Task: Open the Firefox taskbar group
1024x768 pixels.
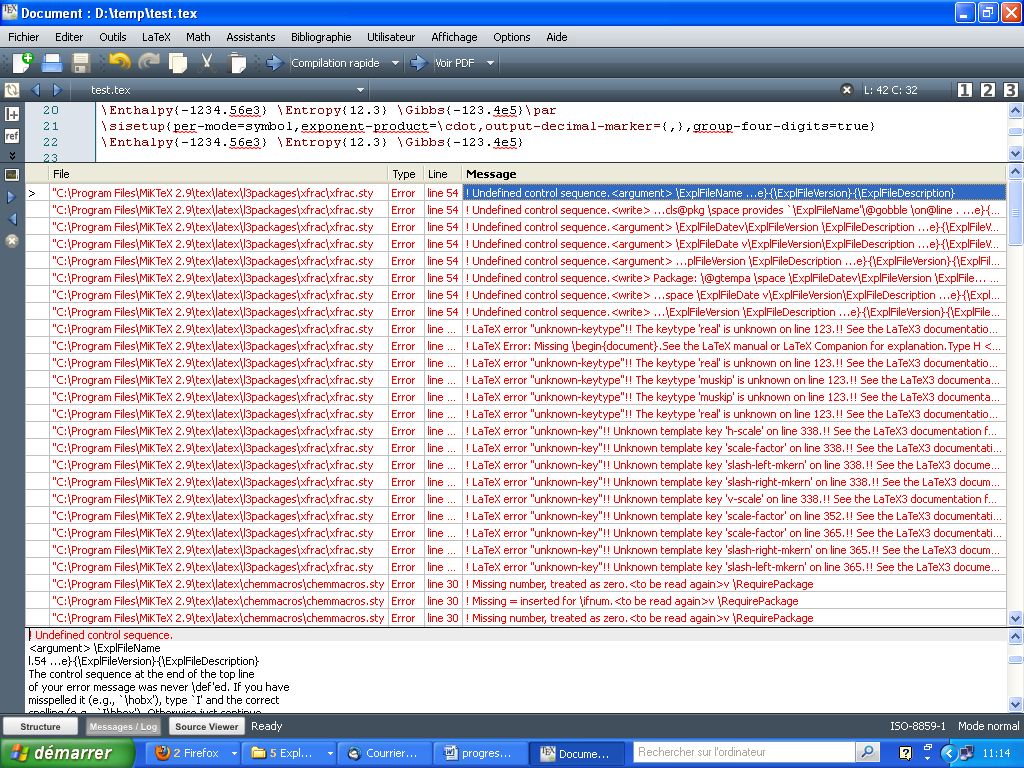Action: coord(193,753)
